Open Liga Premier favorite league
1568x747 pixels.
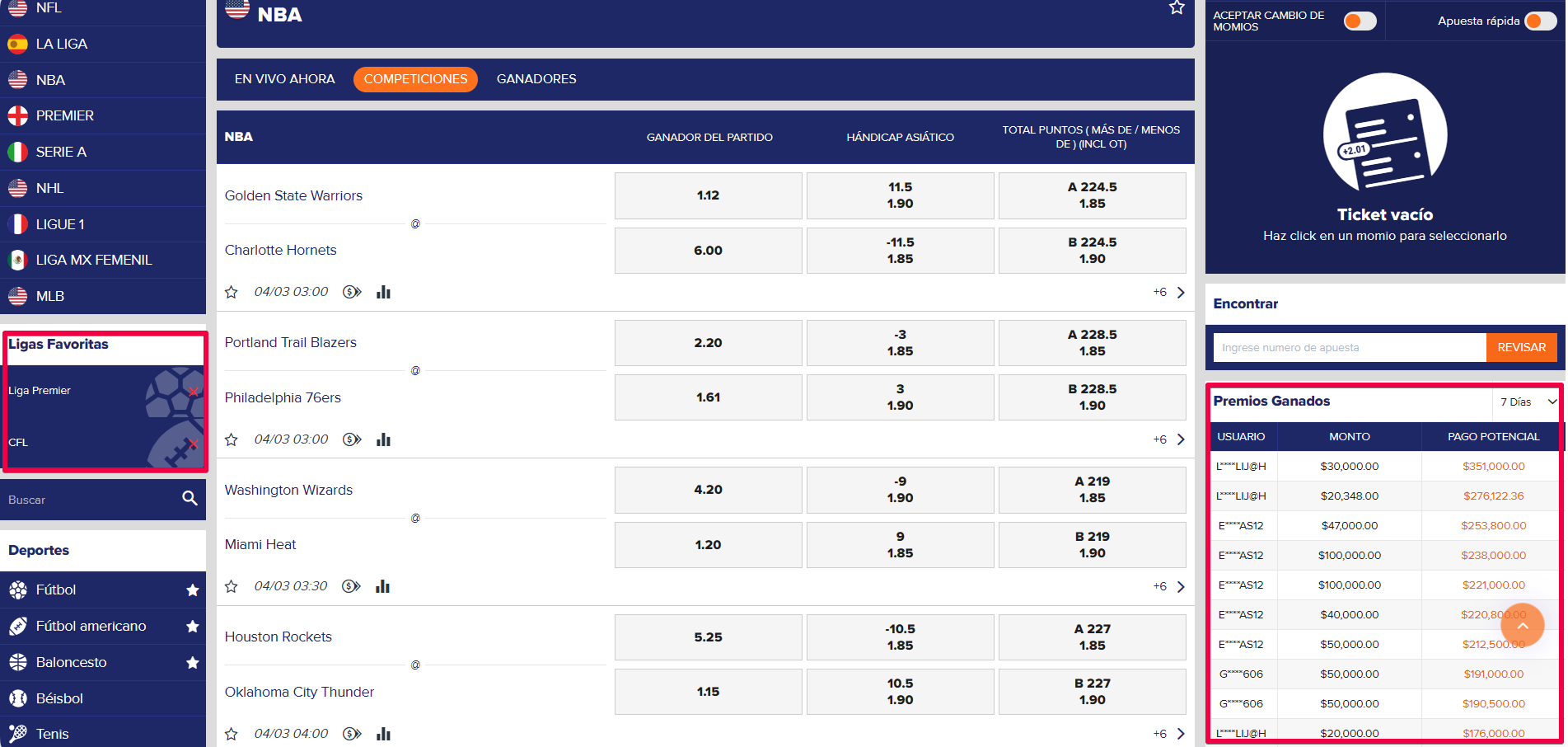pyautogui.click(x=40, y=391)
